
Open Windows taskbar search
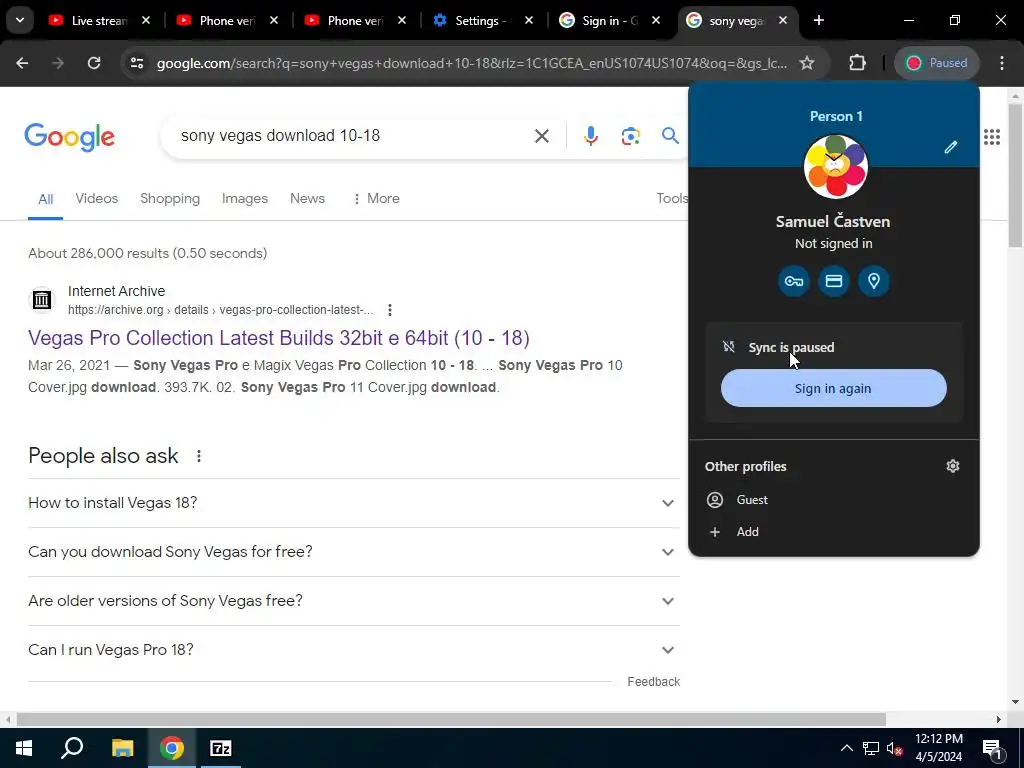[x=72, y=748]
